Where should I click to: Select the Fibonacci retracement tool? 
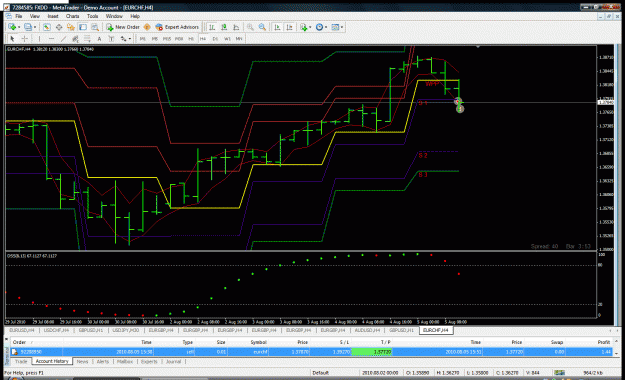(87, 39)
